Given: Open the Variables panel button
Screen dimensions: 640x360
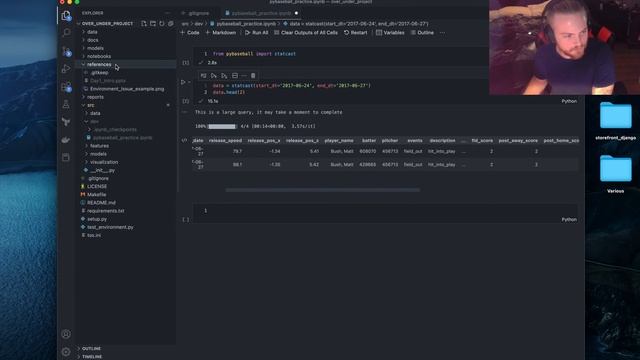Looking at the screenshot, I should [x=390, y=33].
